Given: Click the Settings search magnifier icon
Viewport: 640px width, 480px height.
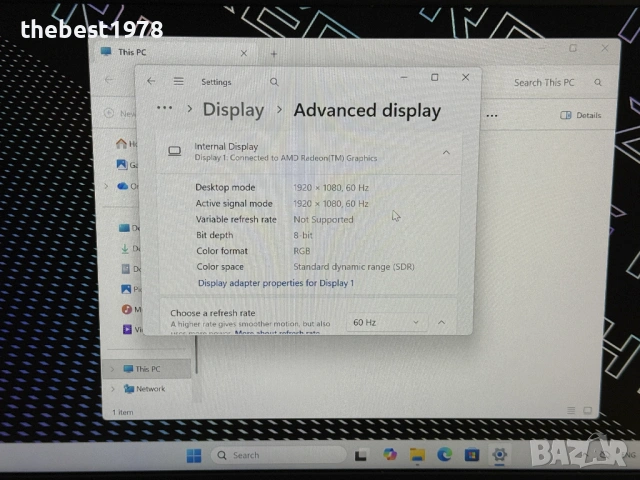Looking at the screenshot, I should pos(274,82).
